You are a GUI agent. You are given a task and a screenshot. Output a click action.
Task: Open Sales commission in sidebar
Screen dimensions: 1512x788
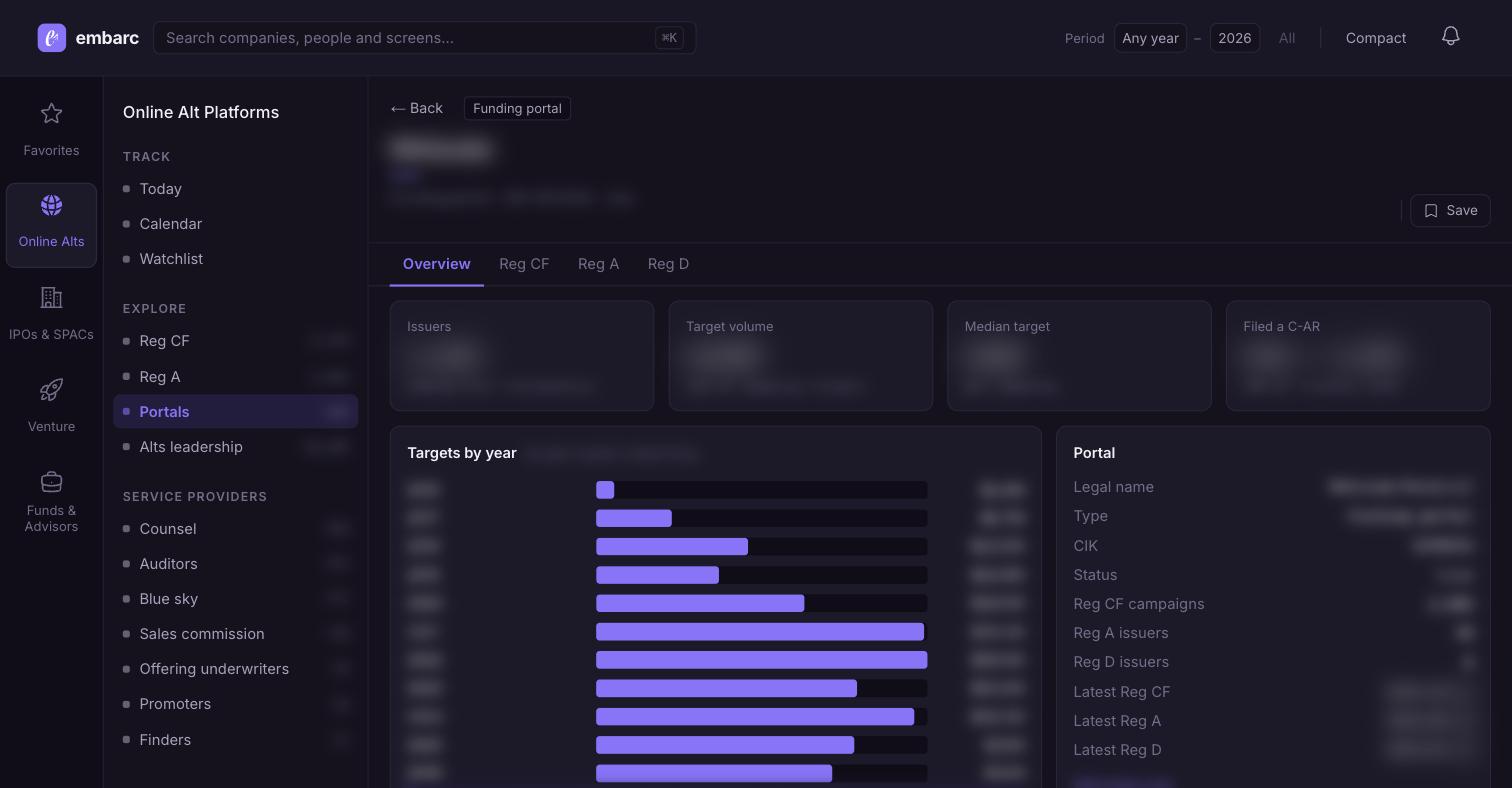tap(235, 634)
